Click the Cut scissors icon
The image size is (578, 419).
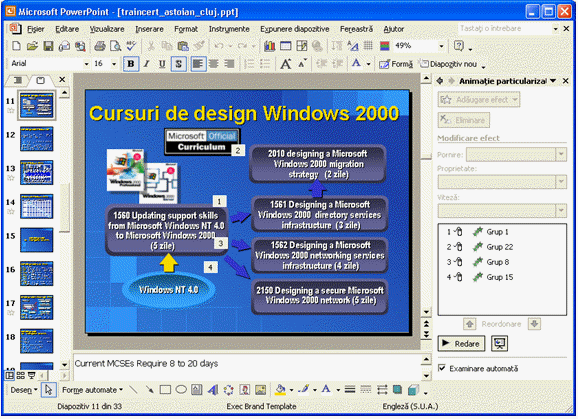pos(151,46)
